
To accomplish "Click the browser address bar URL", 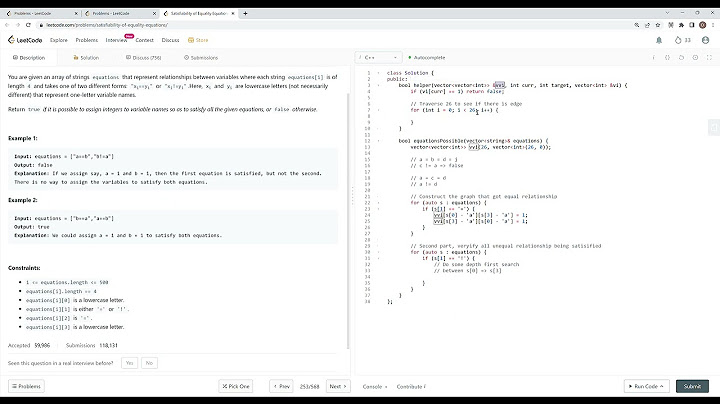I will coord(107,25).
